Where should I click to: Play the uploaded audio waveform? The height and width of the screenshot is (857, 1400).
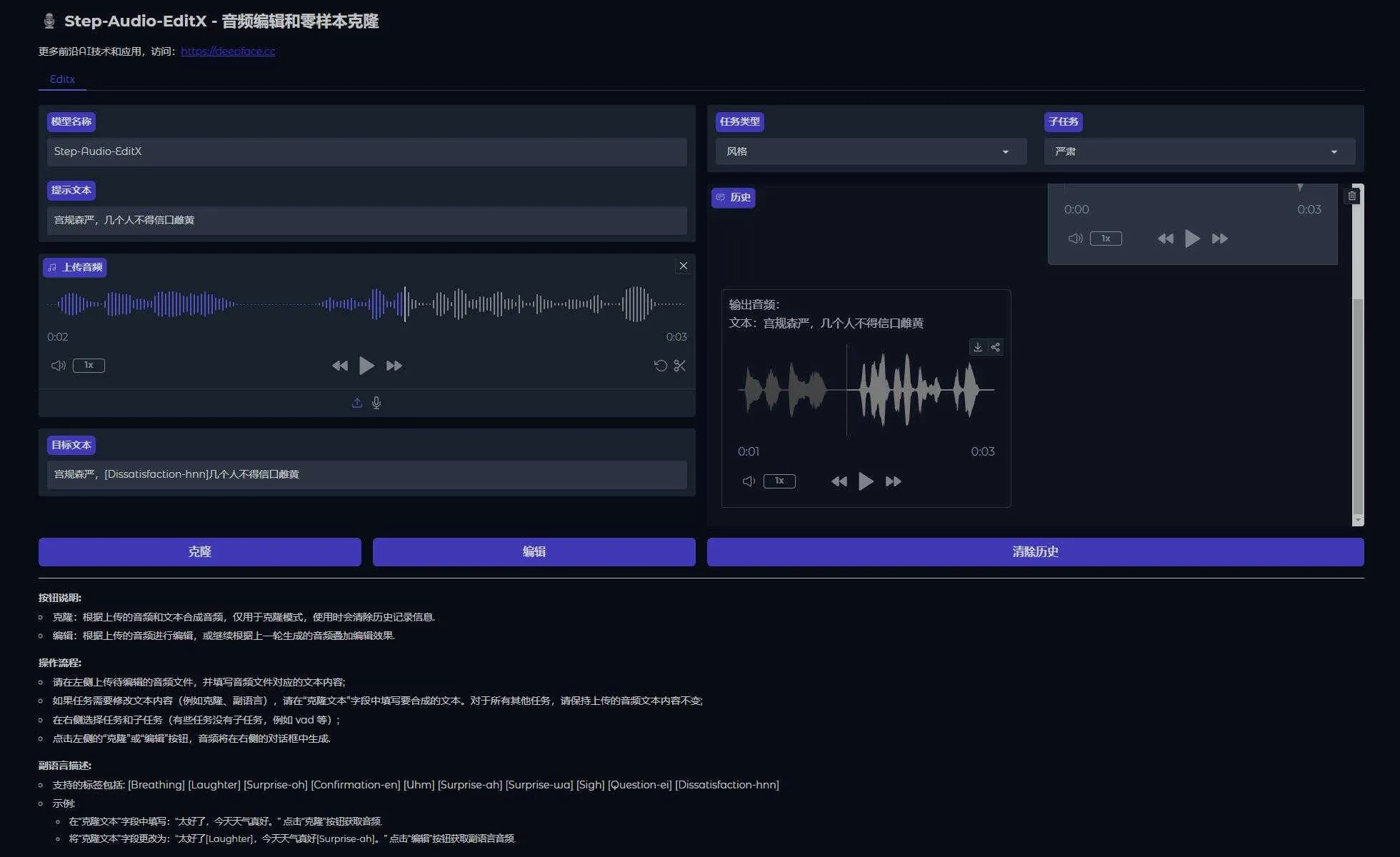click(366, 365)
